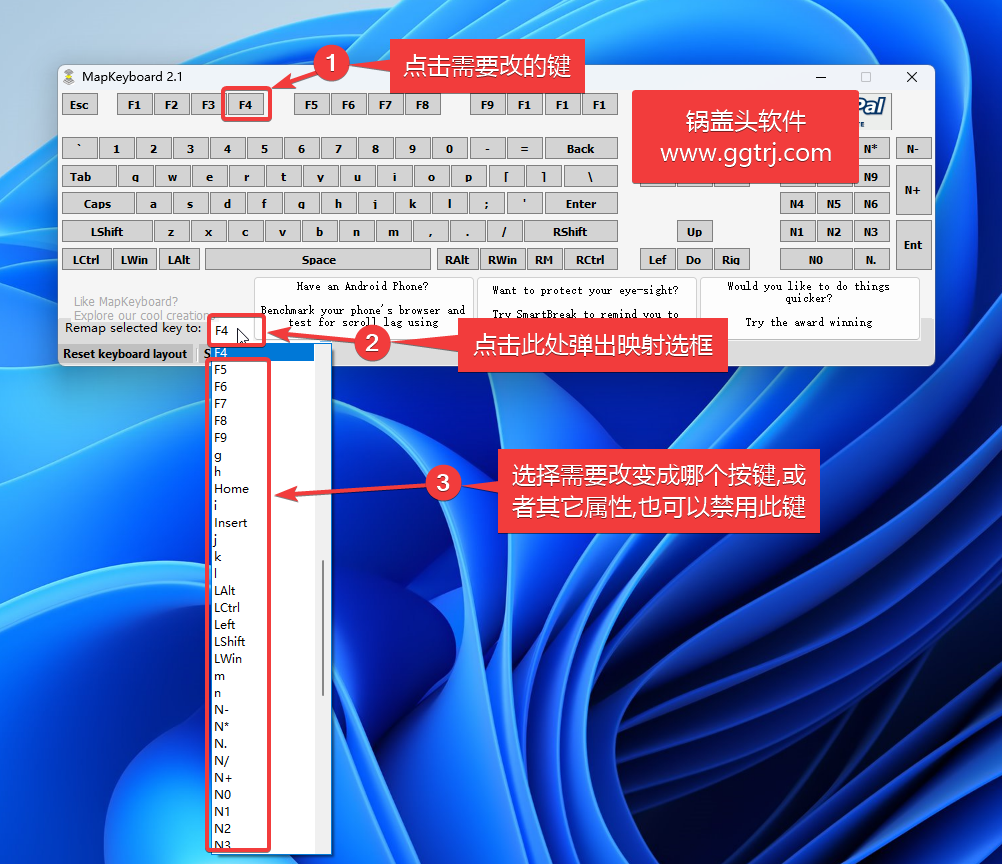
Task: Choose N0 in the remap dropdown list
Action: pos(263,794)
